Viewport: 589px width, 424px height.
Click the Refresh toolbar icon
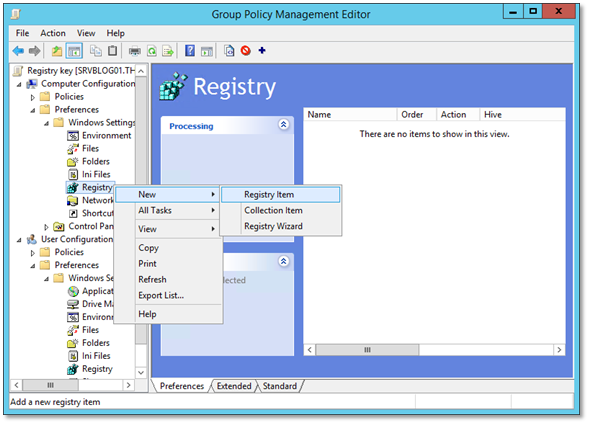click(152, 51)
